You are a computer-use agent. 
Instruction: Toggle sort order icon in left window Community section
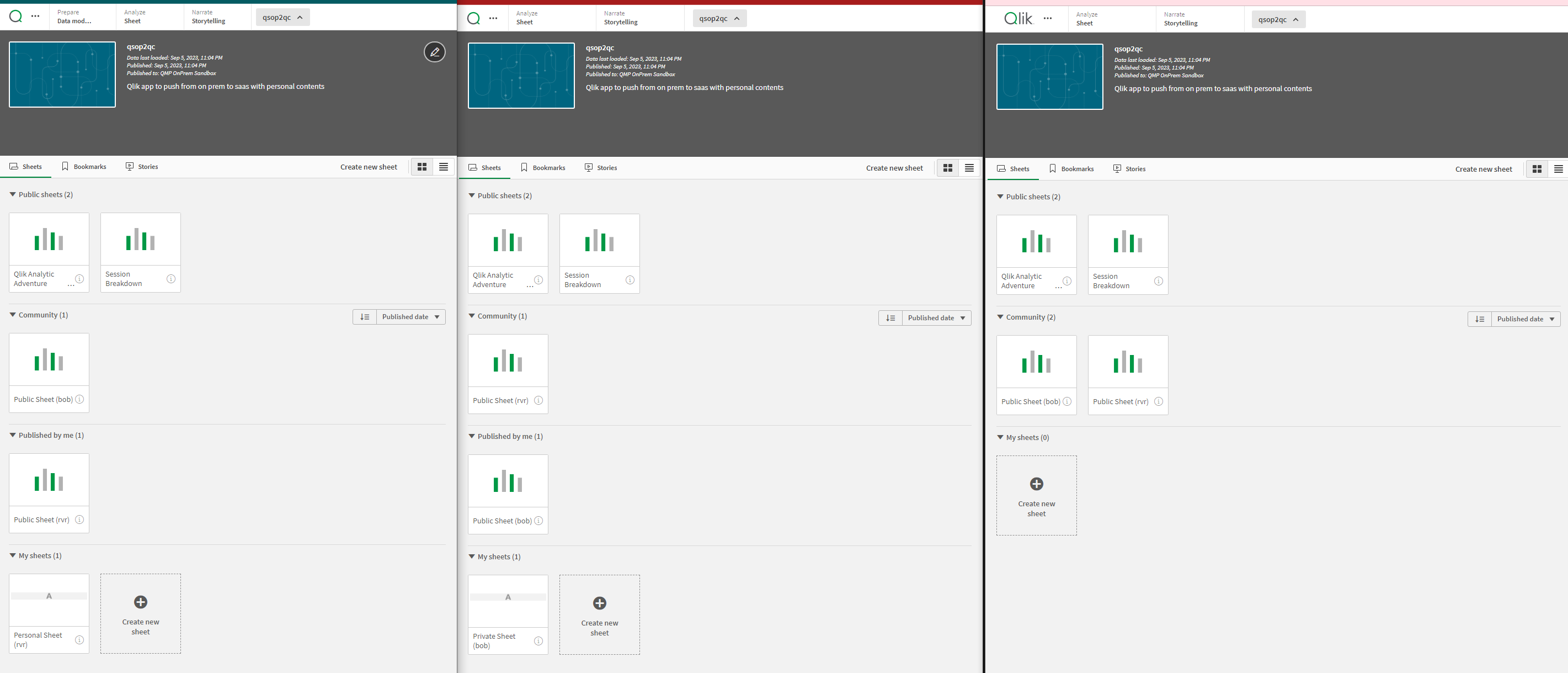(365, 317)
